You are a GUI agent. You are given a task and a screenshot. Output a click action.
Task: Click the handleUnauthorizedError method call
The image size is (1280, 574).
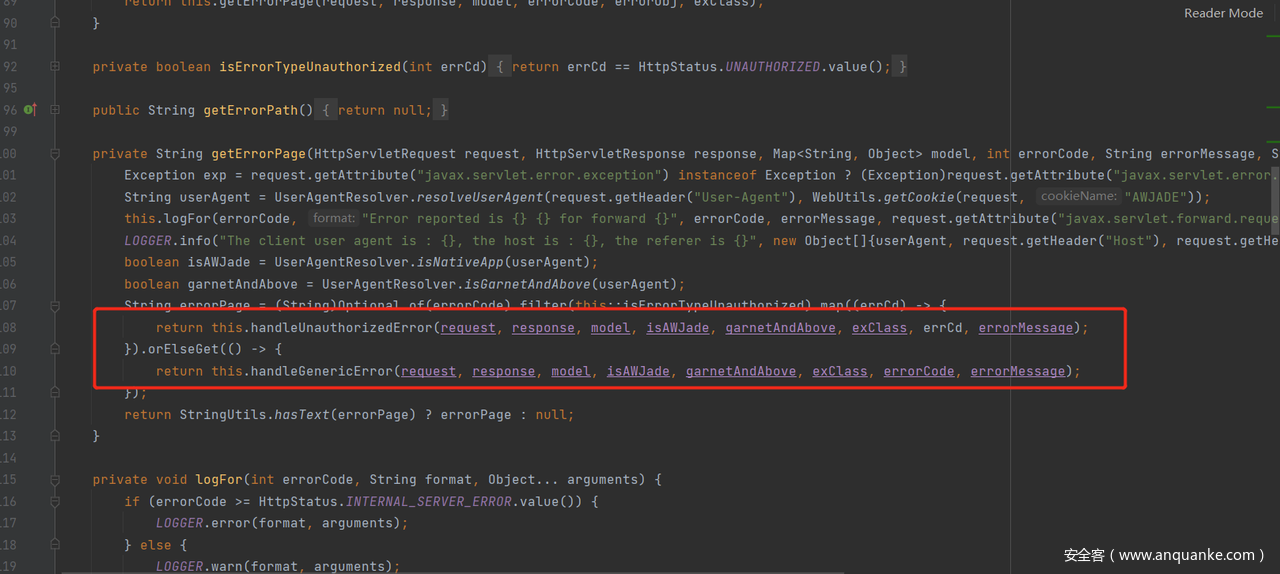click(338, 328)
